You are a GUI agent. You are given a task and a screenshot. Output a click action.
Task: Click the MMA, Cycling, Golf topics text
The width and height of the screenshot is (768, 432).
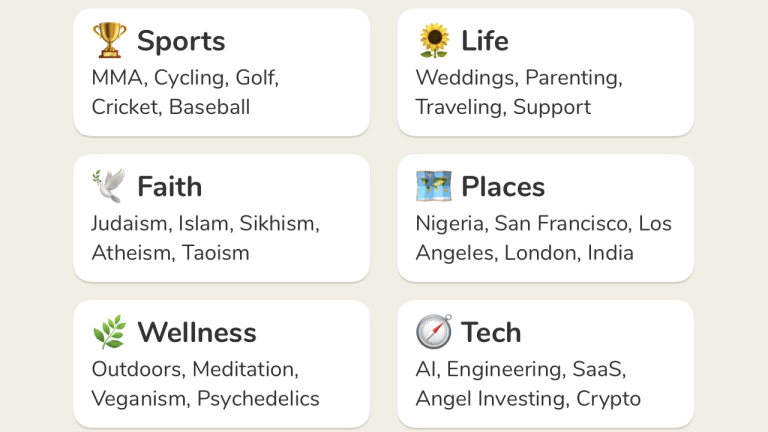click(x=185, y=77)
